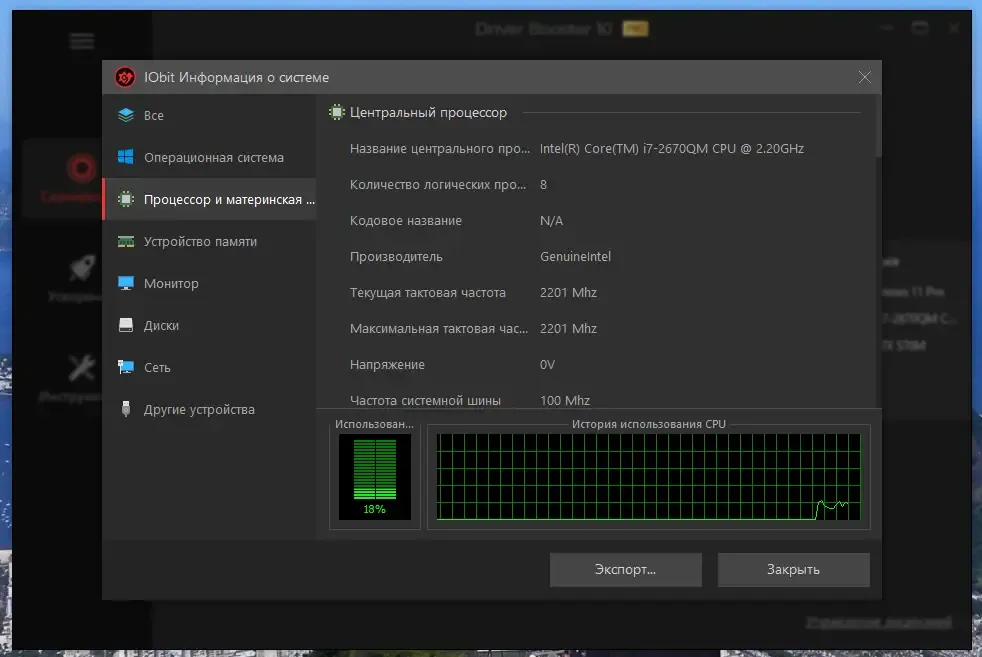Viewport: 982px width, 657px height.
Task: Click the network computer icon beside Сеть
Action: (126, 367)
